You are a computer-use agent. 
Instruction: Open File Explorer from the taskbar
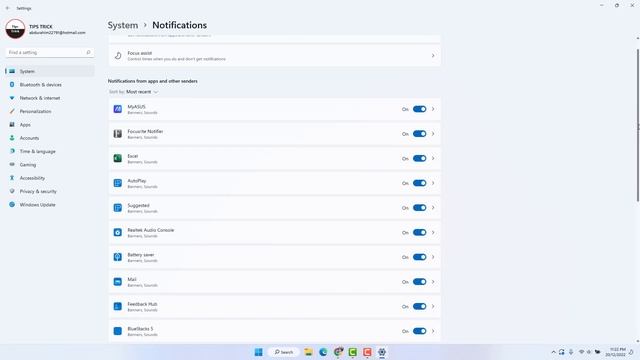tap(309, 352)
